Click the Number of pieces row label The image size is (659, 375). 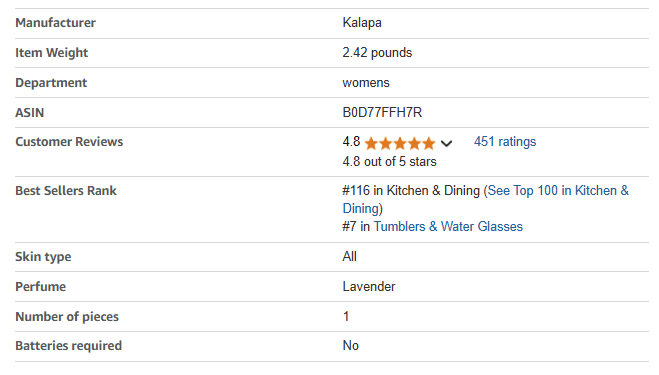[x=67, y=317]
